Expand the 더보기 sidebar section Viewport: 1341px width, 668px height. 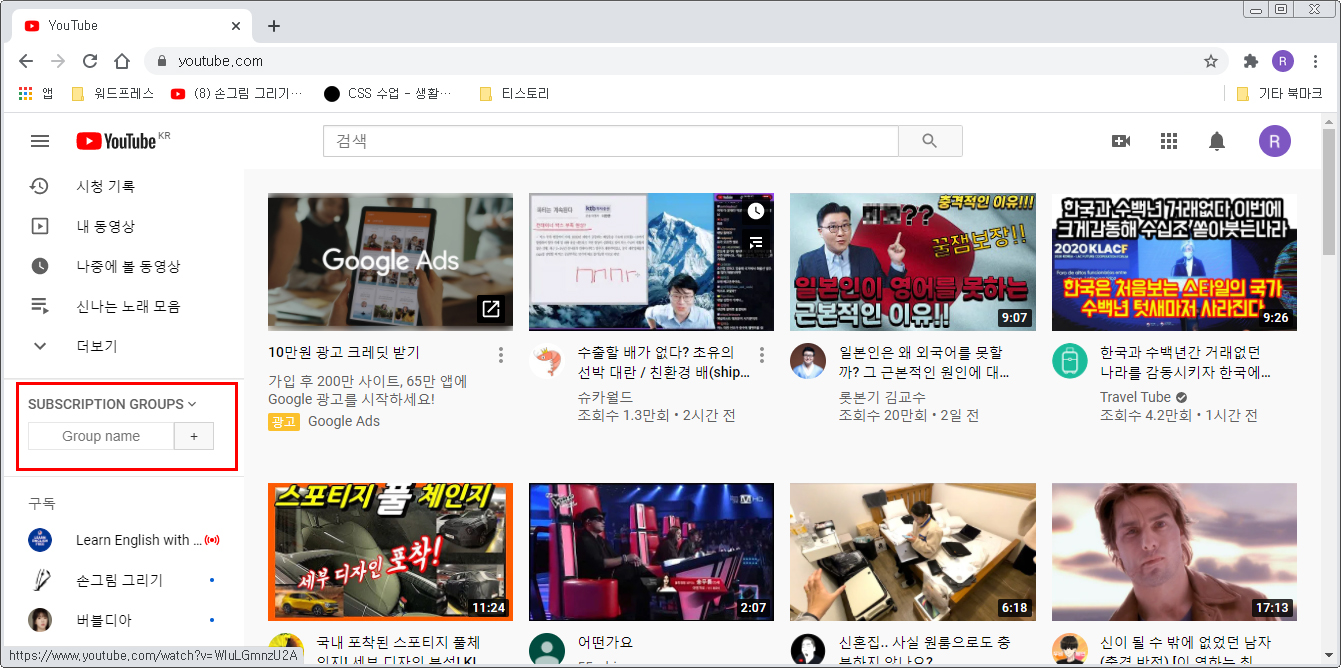click(x=39, y=346)
